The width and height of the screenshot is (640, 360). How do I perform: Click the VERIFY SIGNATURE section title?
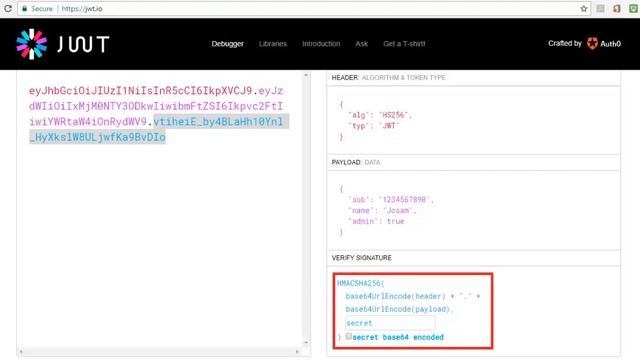click(362, 258)
